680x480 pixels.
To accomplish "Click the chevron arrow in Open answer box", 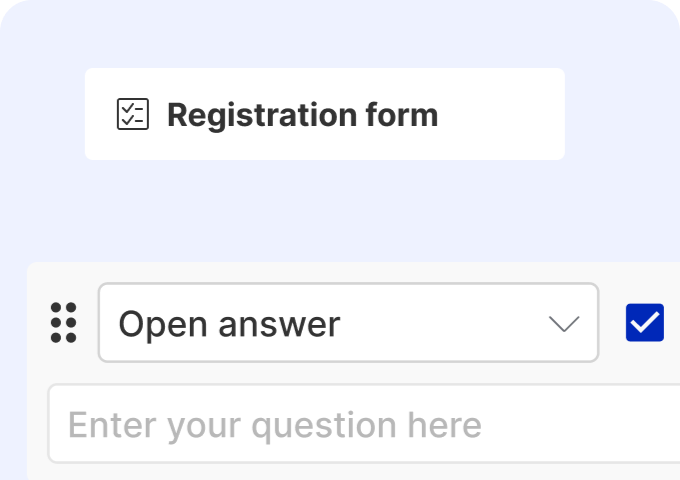I will 564,323.
